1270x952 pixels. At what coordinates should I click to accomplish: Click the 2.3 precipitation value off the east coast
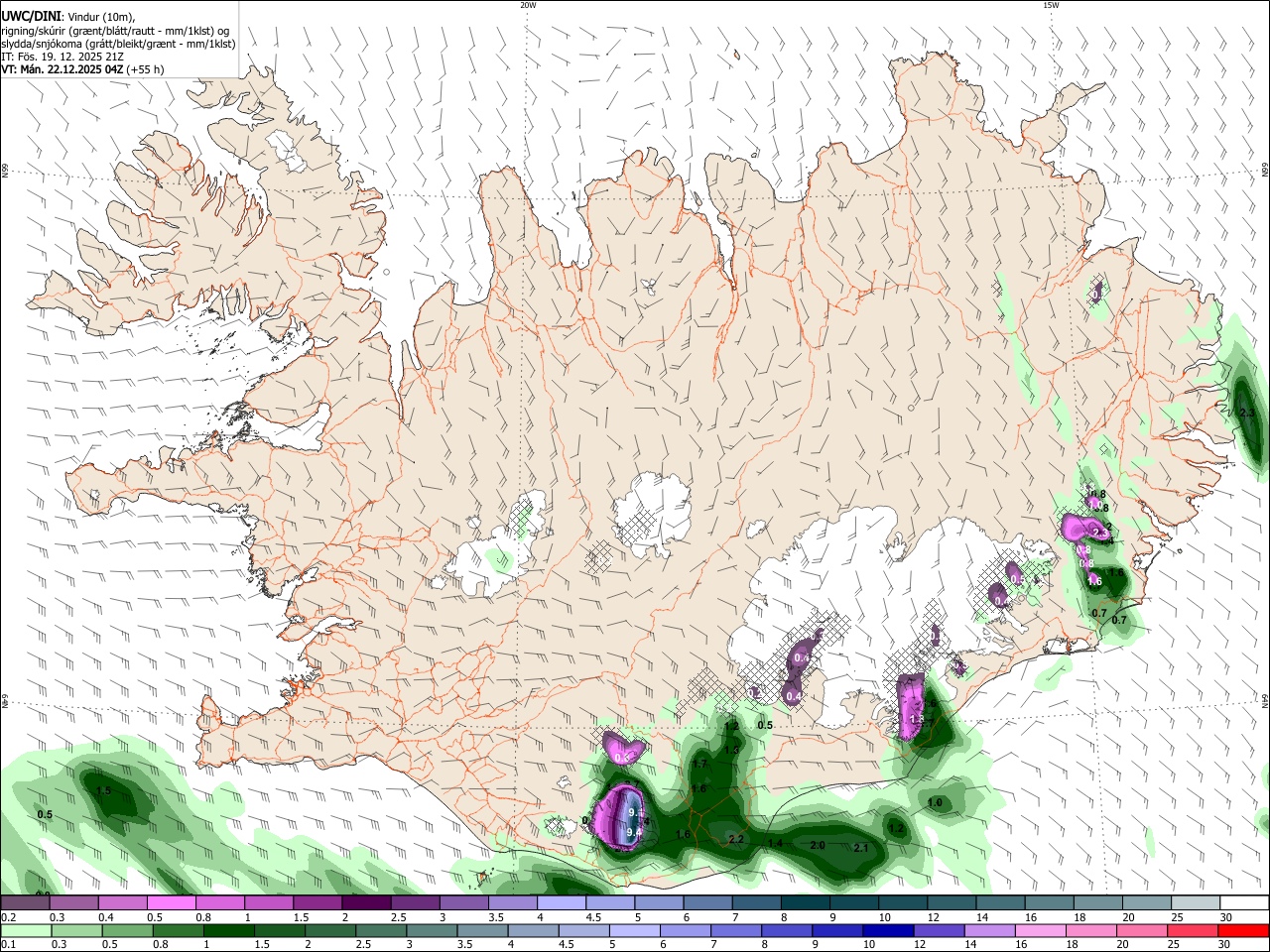pos(1247,413)
